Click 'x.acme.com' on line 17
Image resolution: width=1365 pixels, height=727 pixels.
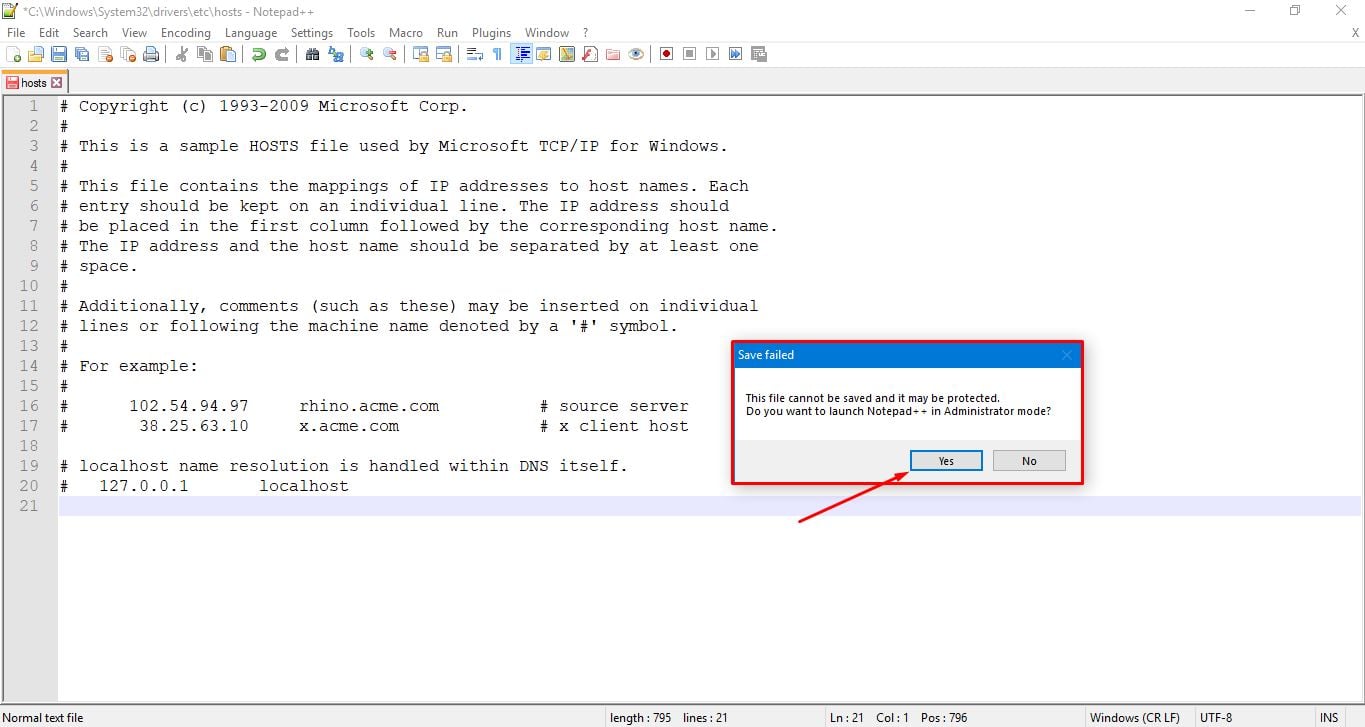(x=349, y=426)
